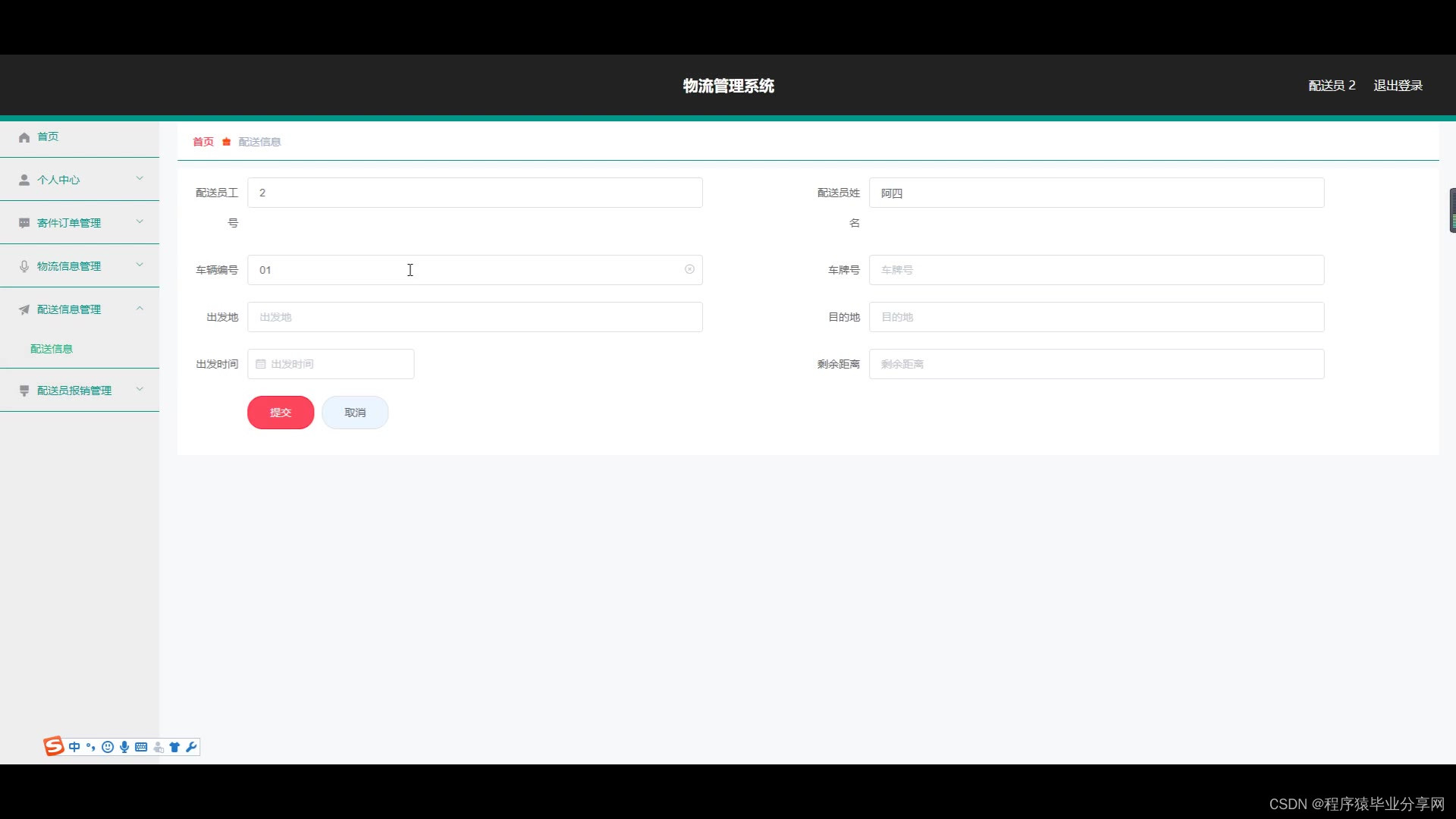1456x819 pixels.
Task: Expand 个人中心 sidebar menu
Action: [x=80, y=180]
